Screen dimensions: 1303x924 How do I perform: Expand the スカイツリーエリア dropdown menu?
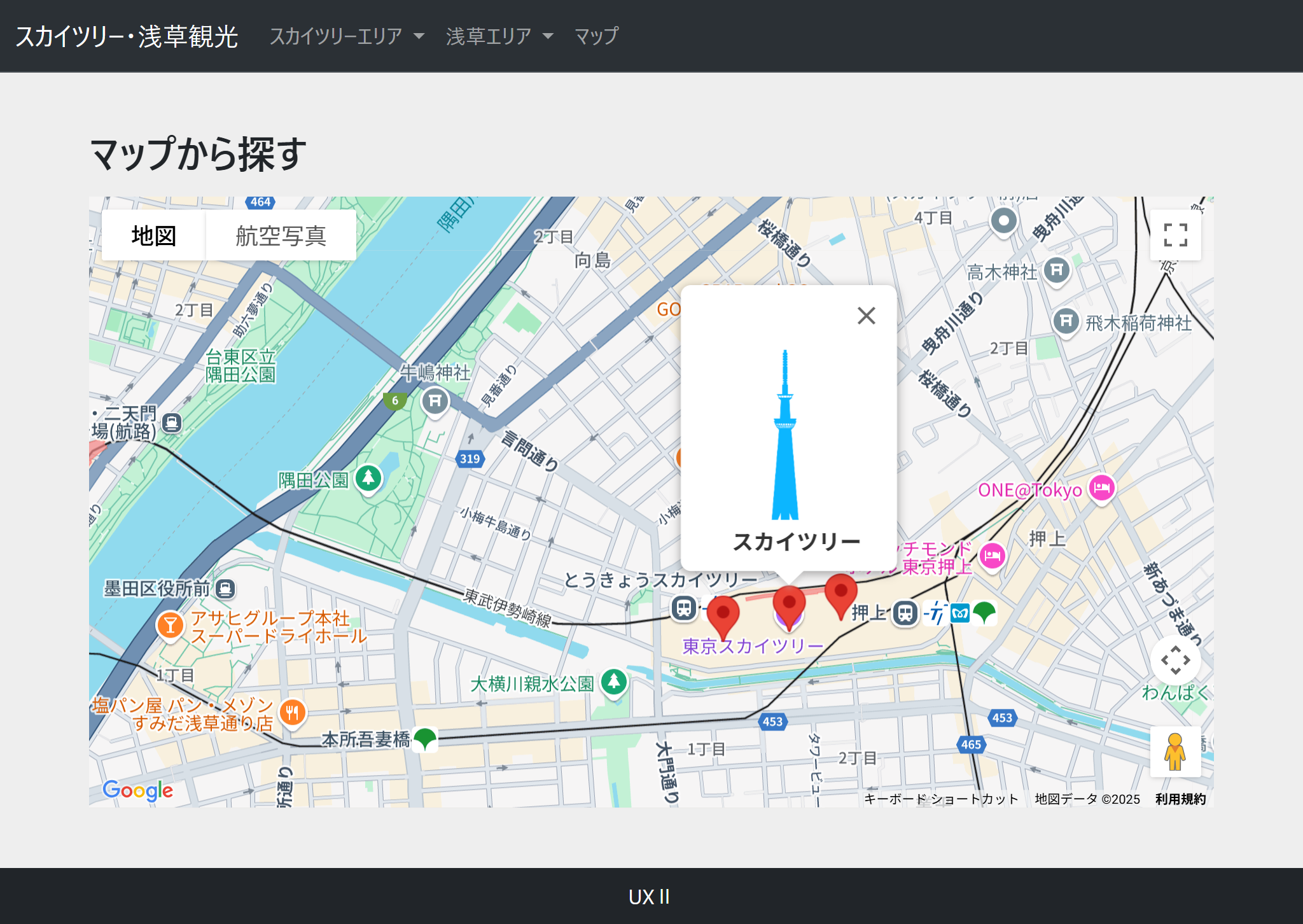point(347,36)
